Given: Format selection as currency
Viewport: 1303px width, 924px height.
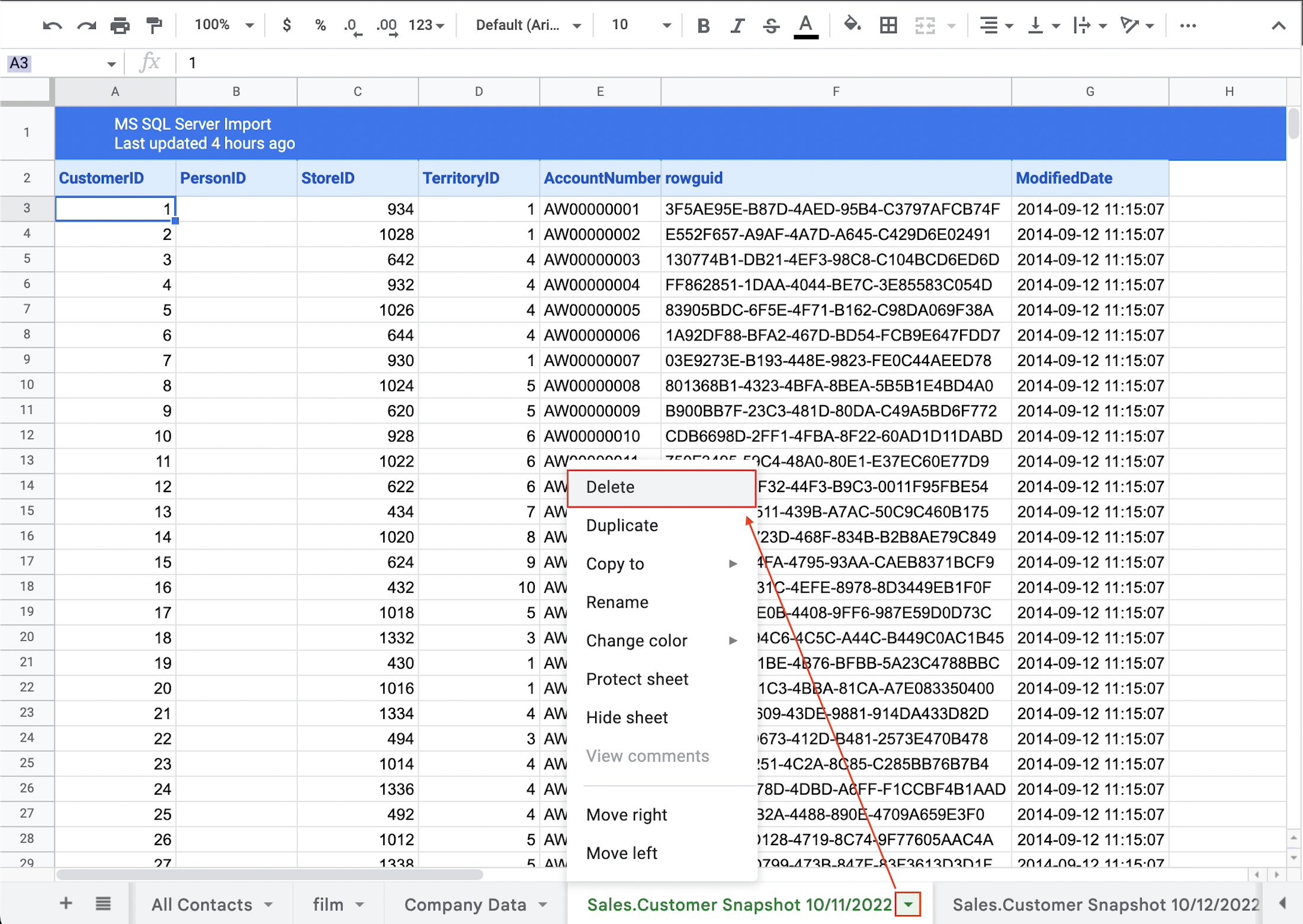Looking at the screenshot, I should (286, 25).
